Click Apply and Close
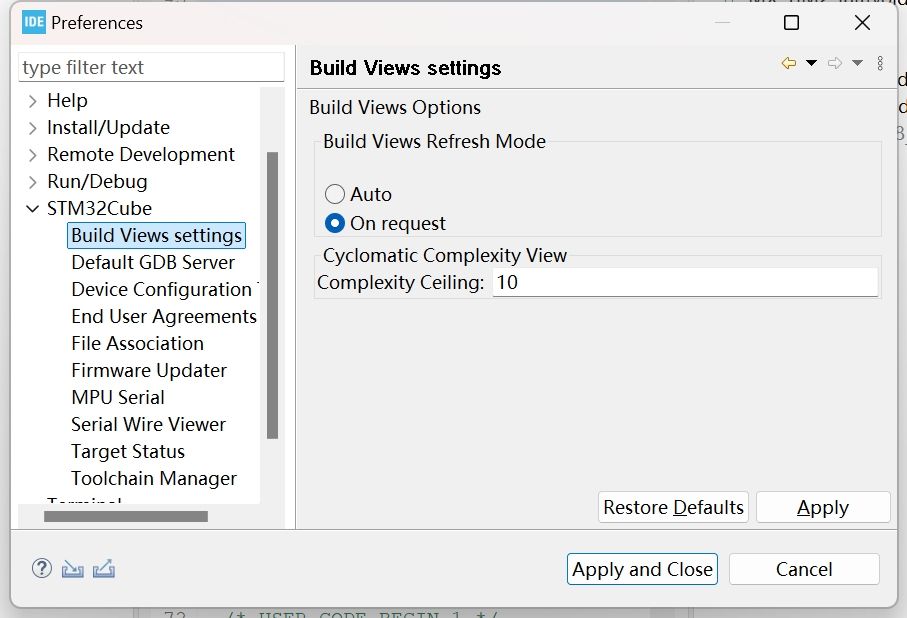Viewport: 907px width, 618px height. tap(642, 570)
